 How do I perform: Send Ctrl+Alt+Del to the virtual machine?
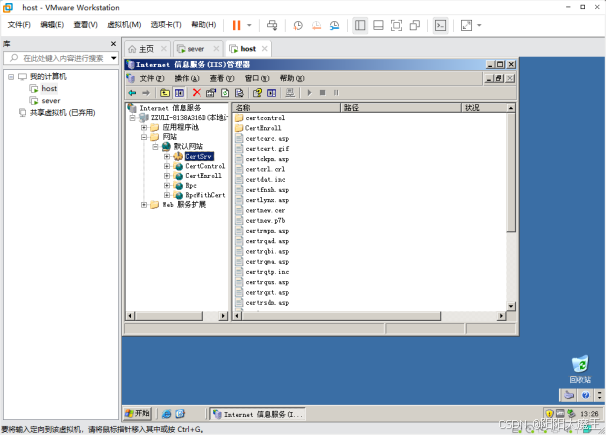pos(272,26)
